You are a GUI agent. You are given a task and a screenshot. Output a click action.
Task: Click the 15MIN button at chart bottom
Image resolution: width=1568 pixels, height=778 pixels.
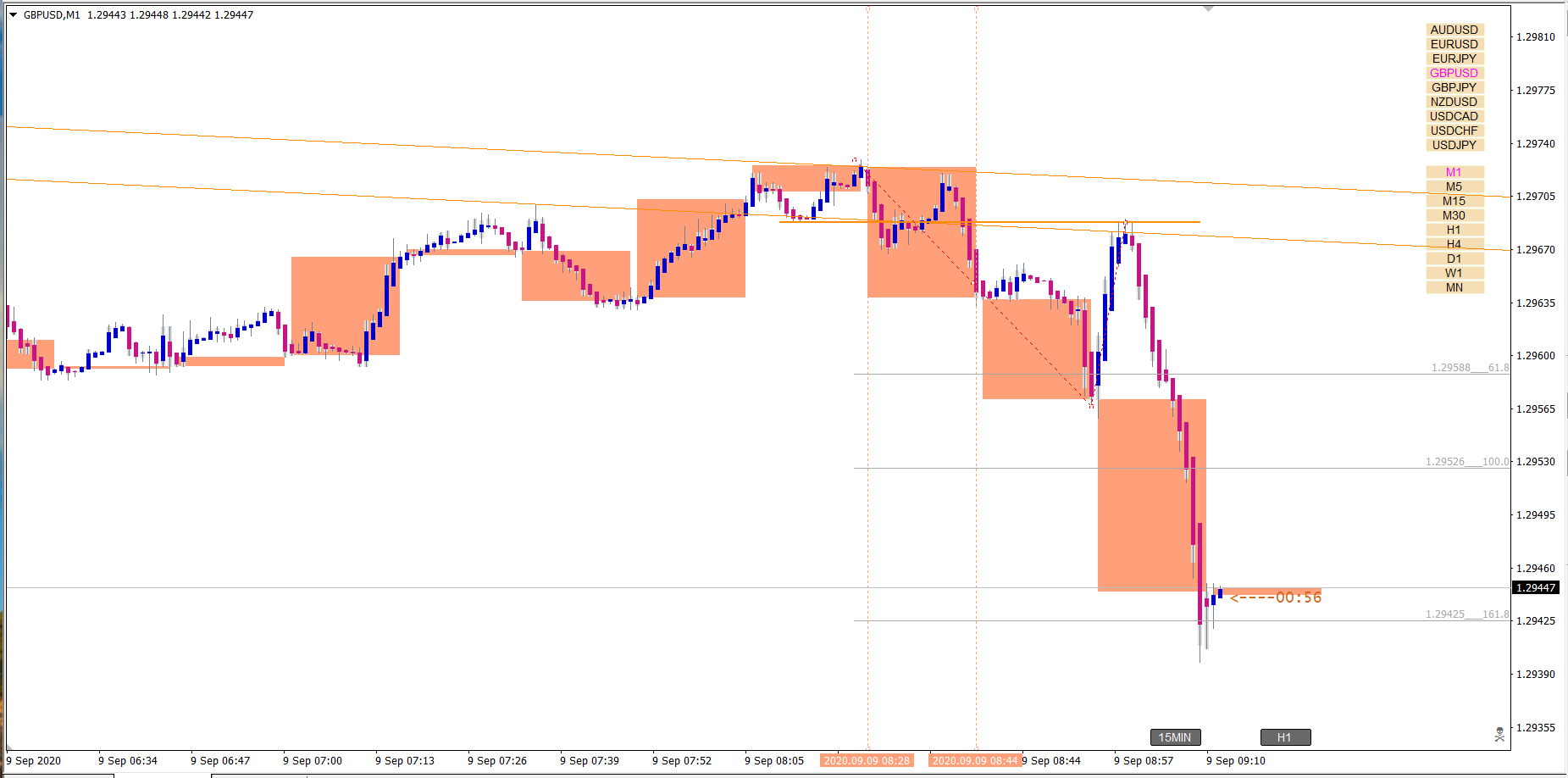(x=1175, y=737)
